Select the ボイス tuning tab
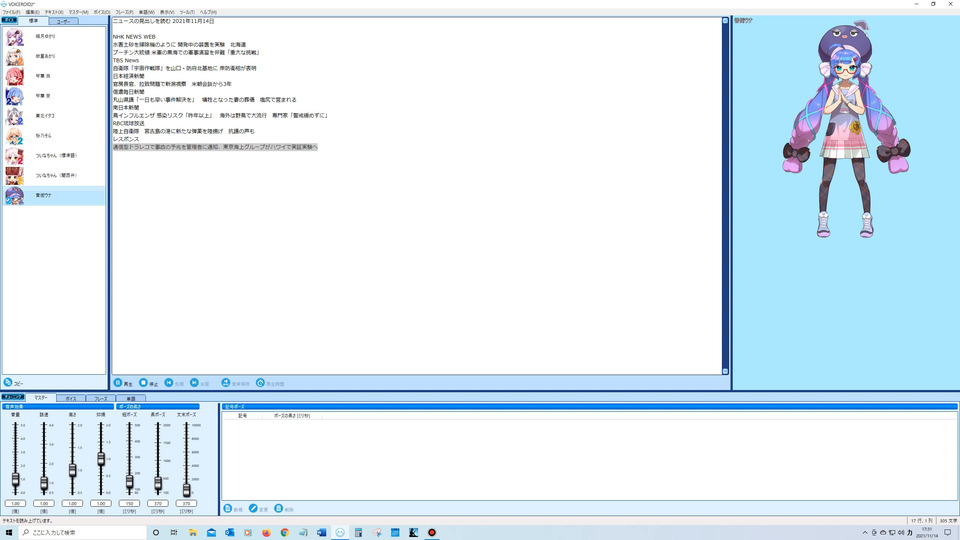Viewport: 960px width, 540px height. [x=71, y=399]
